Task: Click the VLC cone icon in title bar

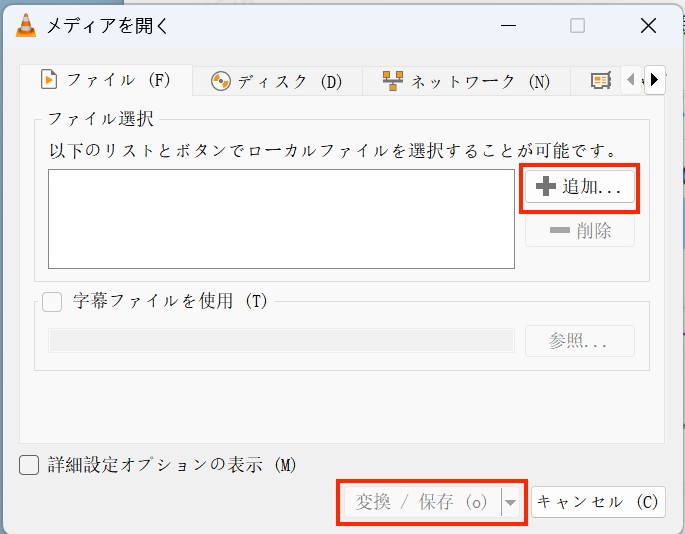Action: coord(26,25)
